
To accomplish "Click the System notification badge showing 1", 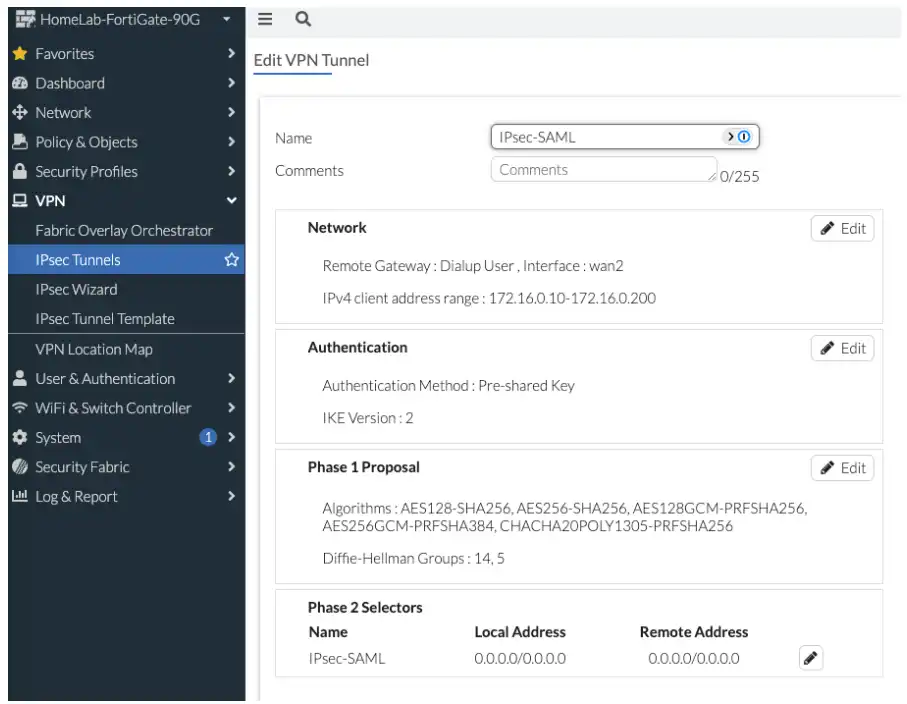I will [x=208, y=437].
